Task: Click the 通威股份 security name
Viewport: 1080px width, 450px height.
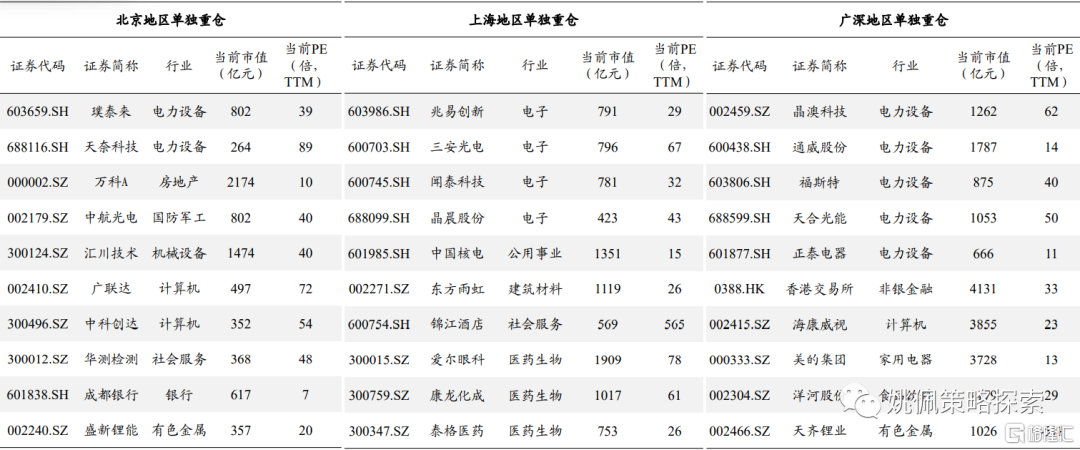Action: [819, 147]
